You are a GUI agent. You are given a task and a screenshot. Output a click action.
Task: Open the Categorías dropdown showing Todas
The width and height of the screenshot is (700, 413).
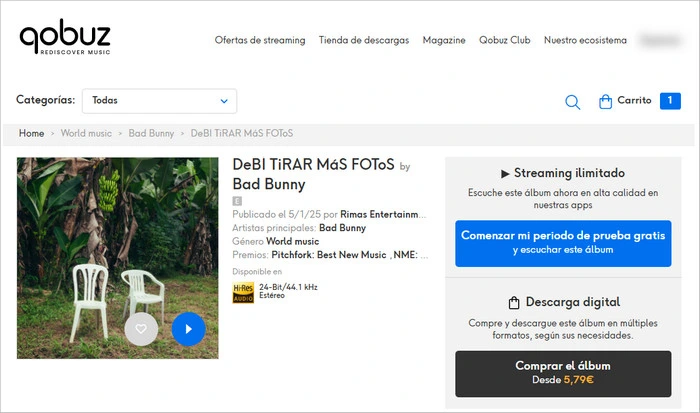coord(159,101)
